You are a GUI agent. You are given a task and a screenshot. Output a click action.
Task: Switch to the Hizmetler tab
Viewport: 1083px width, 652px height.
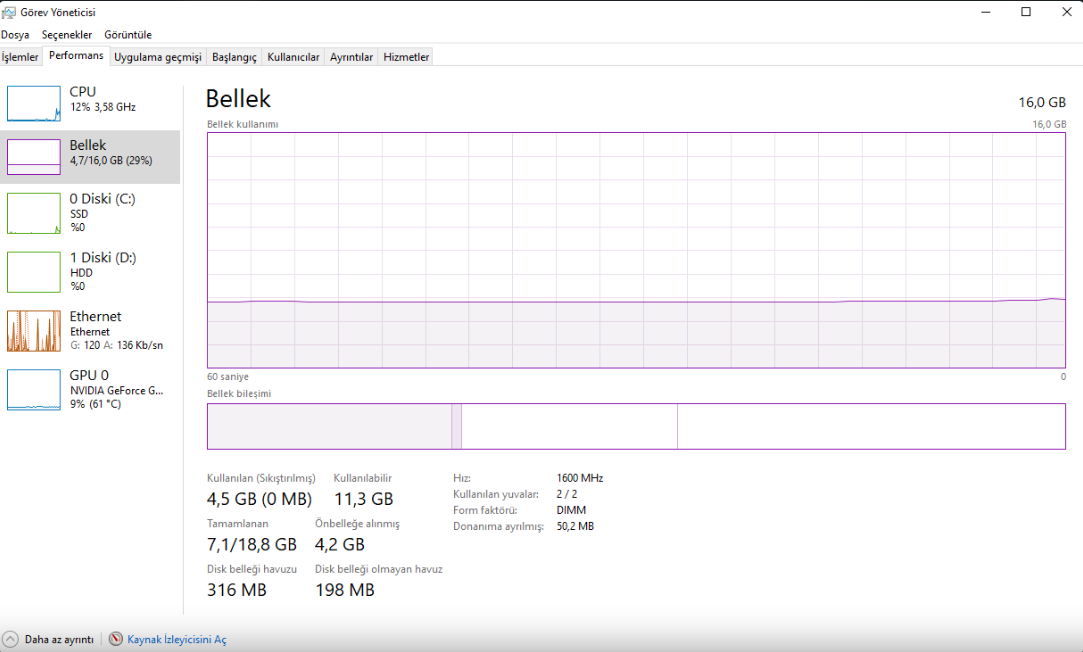406,57
